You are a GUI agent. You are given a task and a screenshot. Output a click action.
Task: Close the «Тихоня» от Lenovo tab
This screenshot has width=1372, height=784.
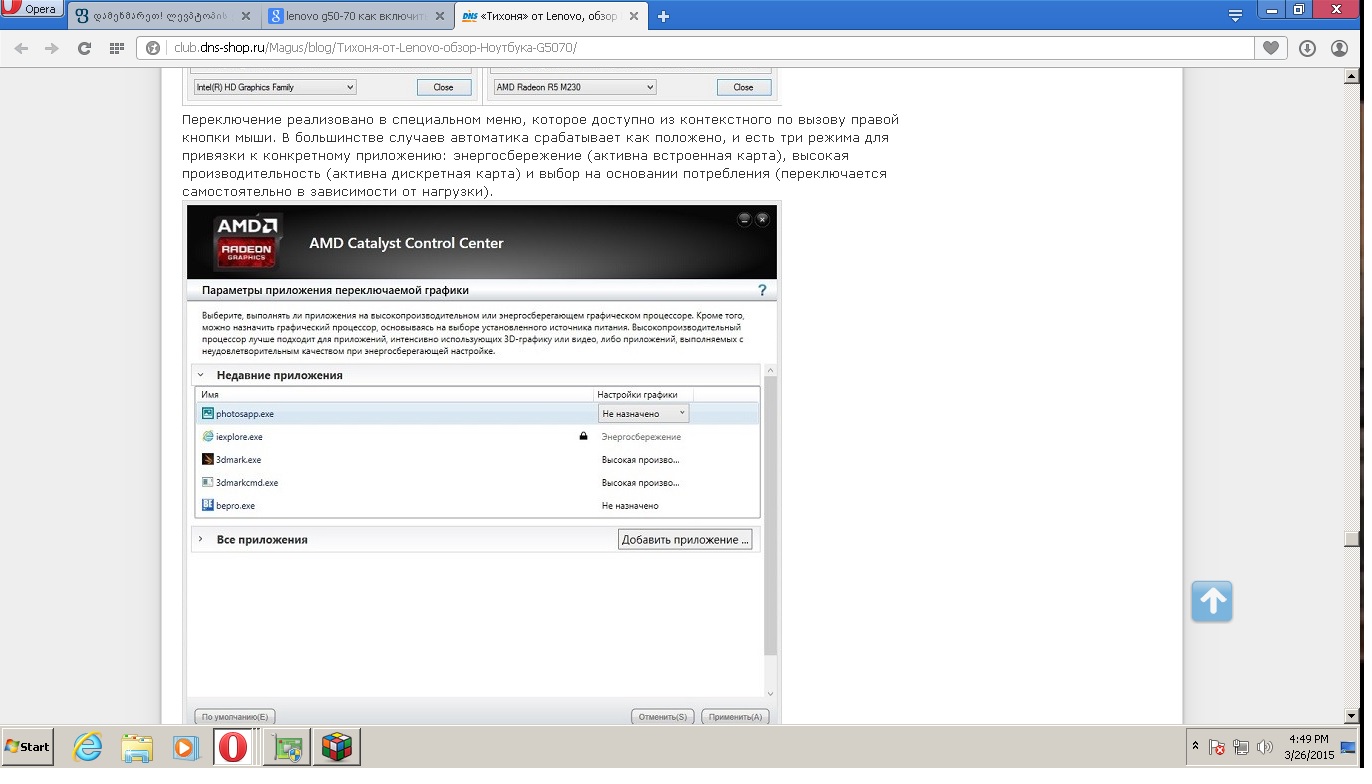tap(634, 17)
